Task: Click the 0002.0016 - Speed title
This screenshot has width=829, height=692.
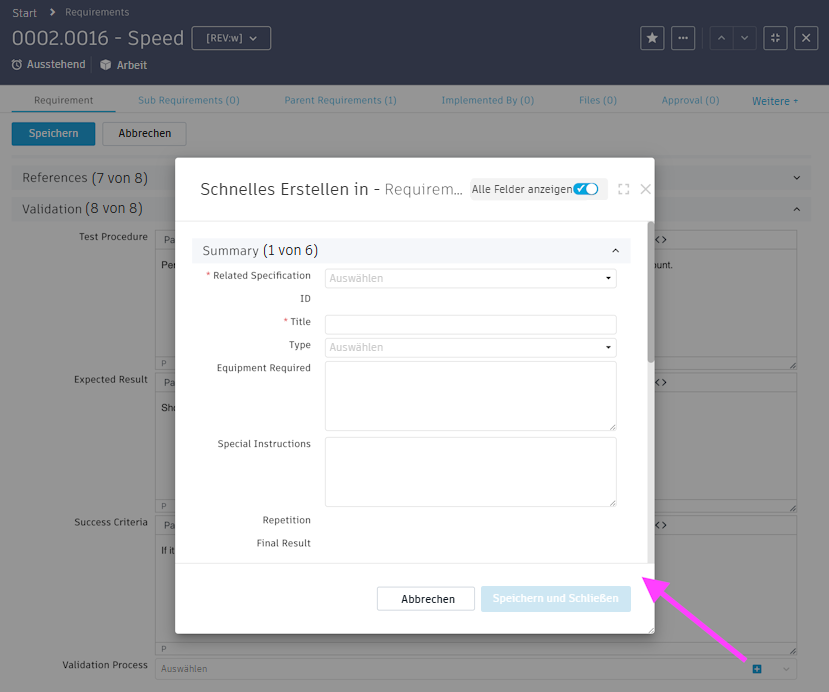Action: [x=98, y=38]
